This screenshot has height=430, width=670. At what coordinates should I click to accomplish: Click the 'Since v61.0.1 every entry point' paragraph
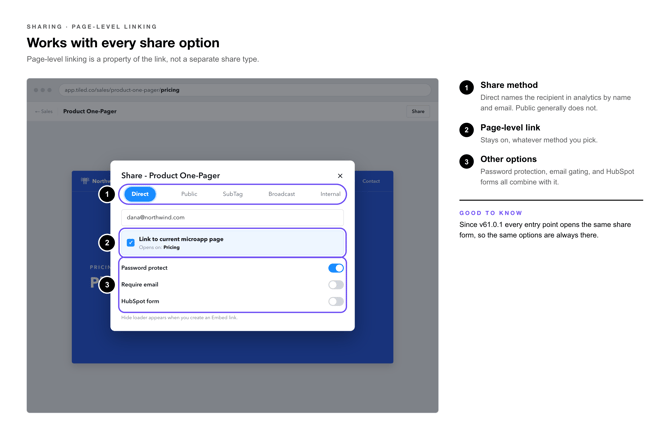coord(545,230)
